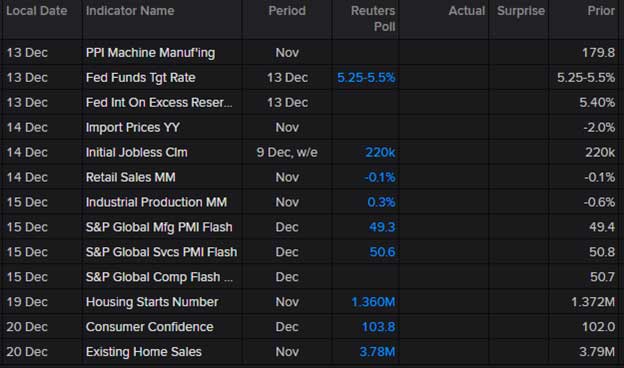The height and width of the screenshot is (368, 624).
Task: Click the Reuters Poll column header
Action: click(373, 19)
